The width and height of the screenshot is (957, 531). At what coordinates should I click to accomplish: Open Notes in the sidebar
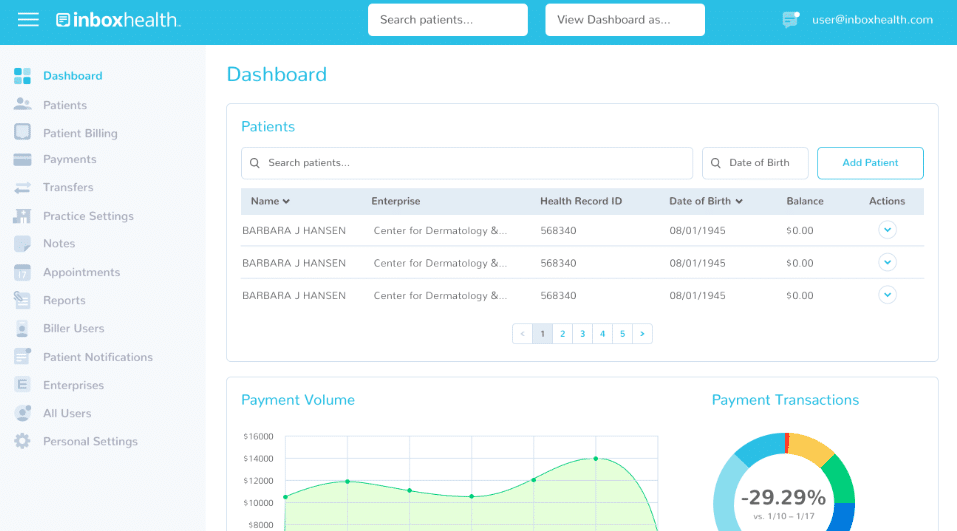[x=59, y=244]
